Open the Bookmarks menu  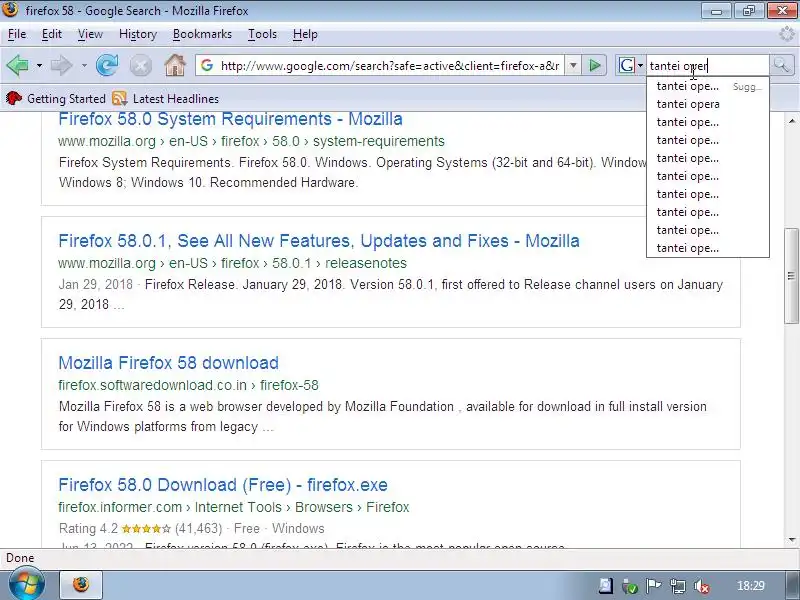[202, 34]
